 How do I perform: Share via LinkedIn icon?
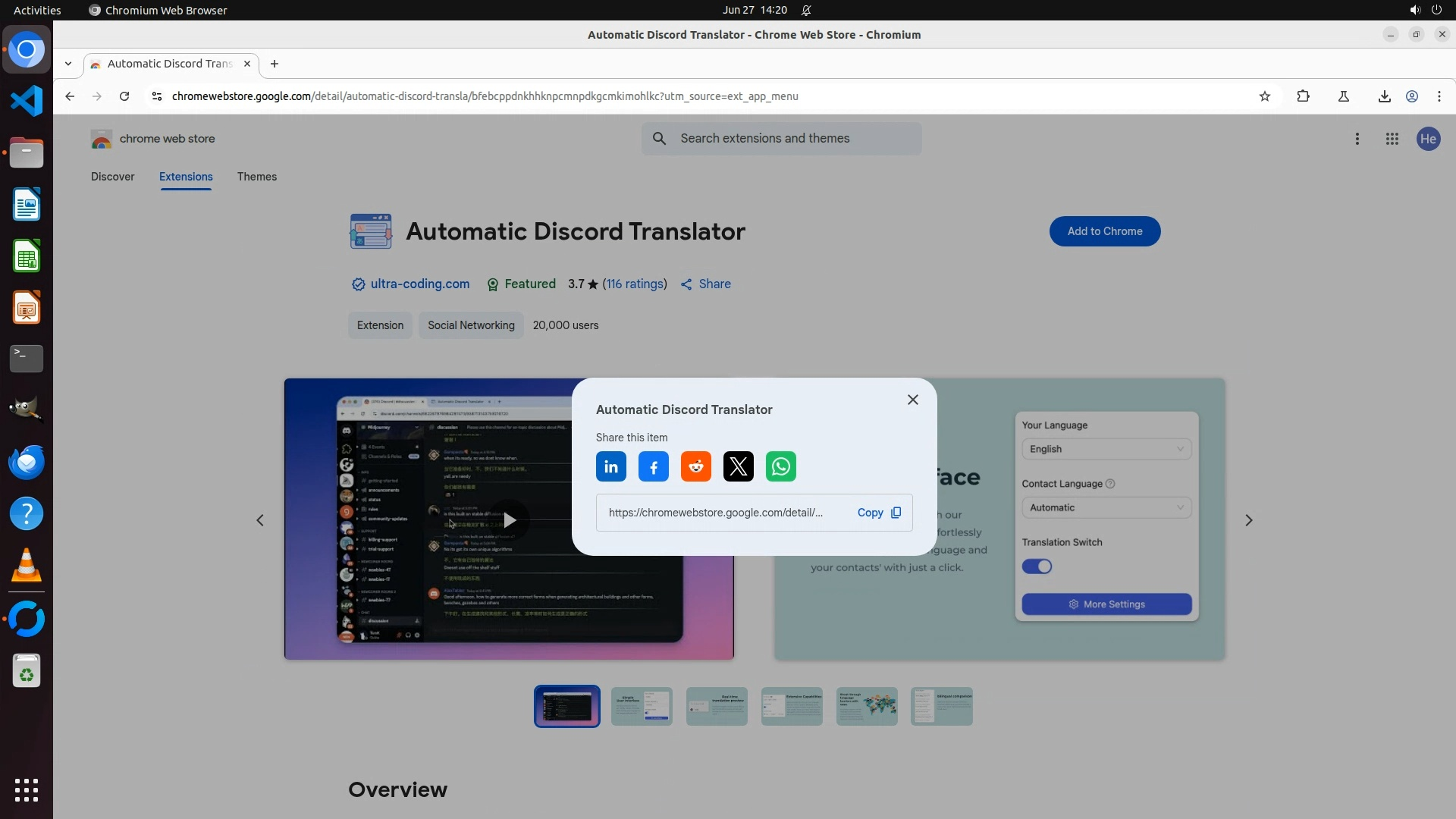point(610,466)
